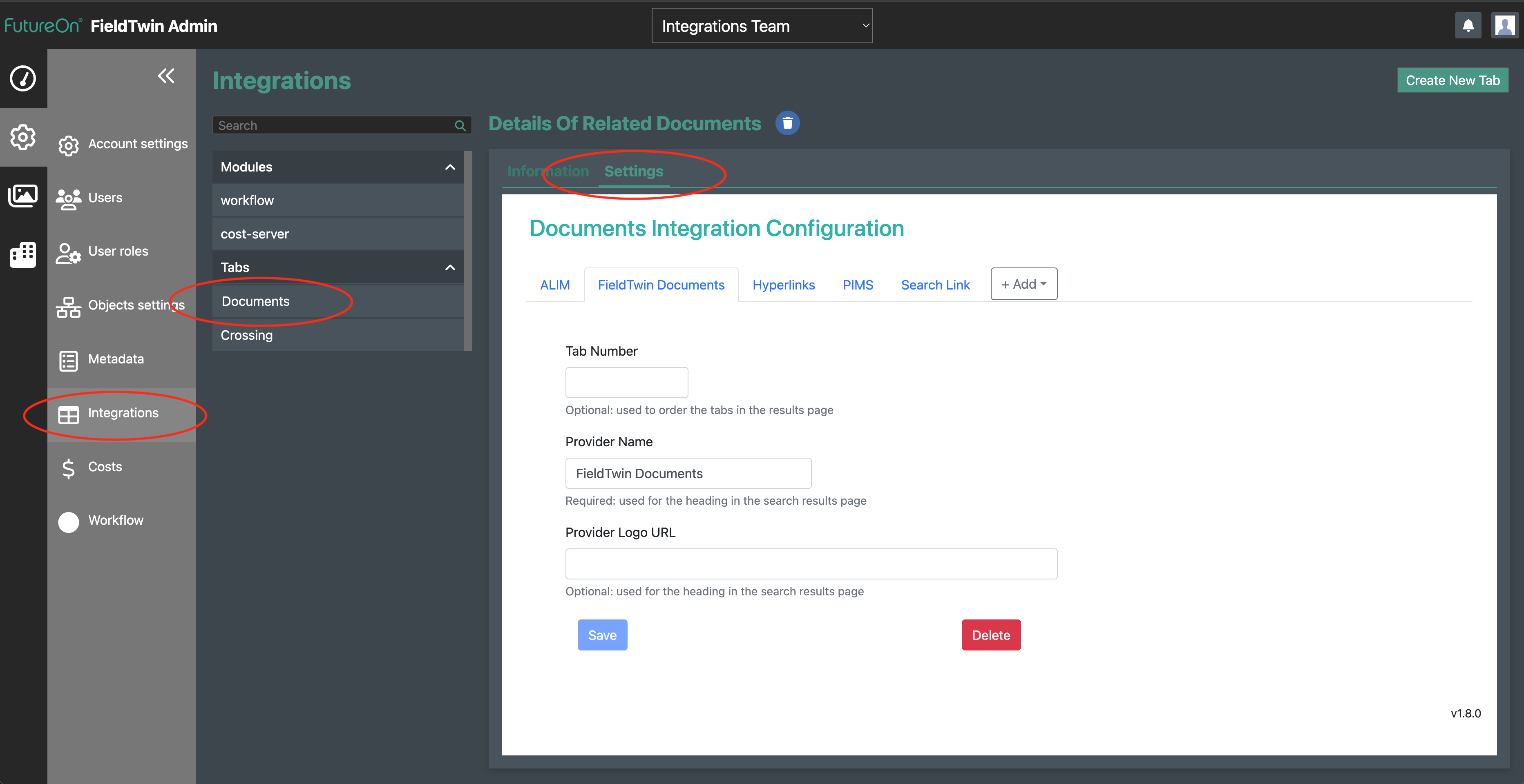The image size is (1524, 784).
Task: Select the settings gear icon in left rail
Action: (x=23, y=137)
